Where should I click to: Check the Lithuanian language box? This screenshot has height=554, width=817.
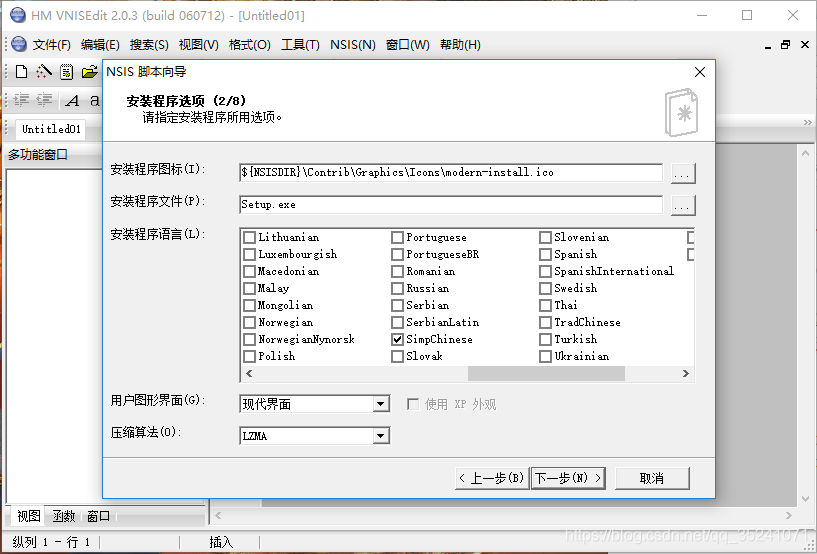tap(250, 238)
